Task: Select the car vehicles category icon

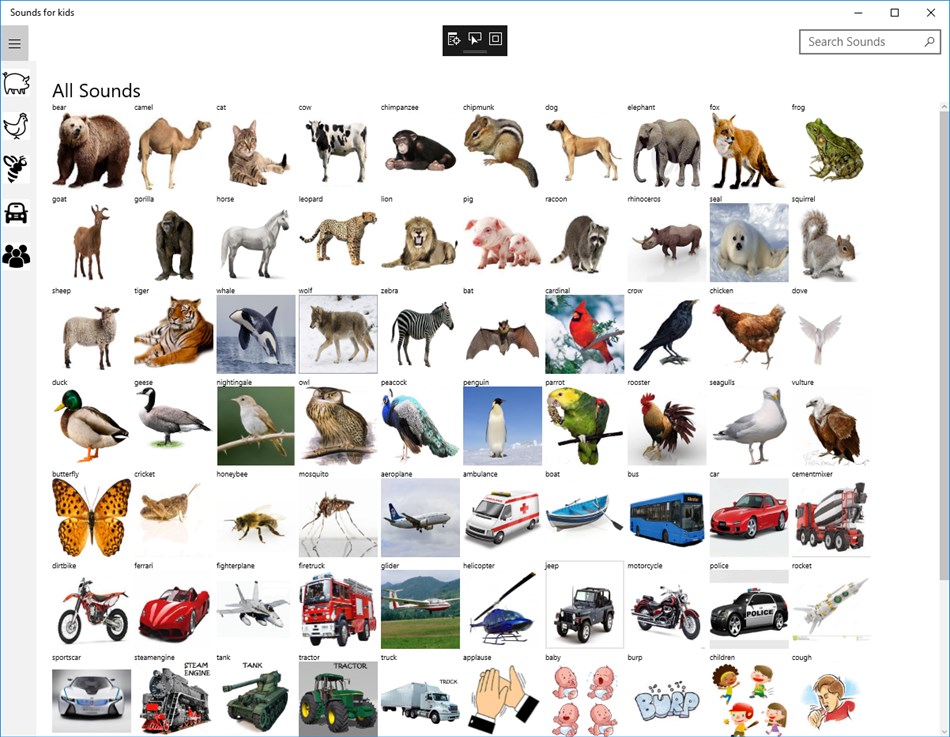Action: [16, 213]
